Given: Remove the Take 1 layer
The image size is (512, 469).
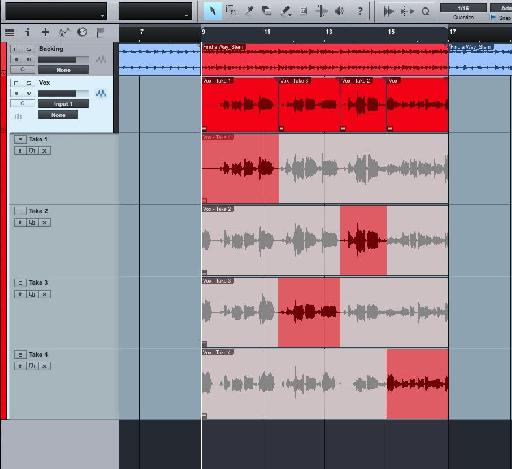Looking at the screenshot, I should point(44,151).
